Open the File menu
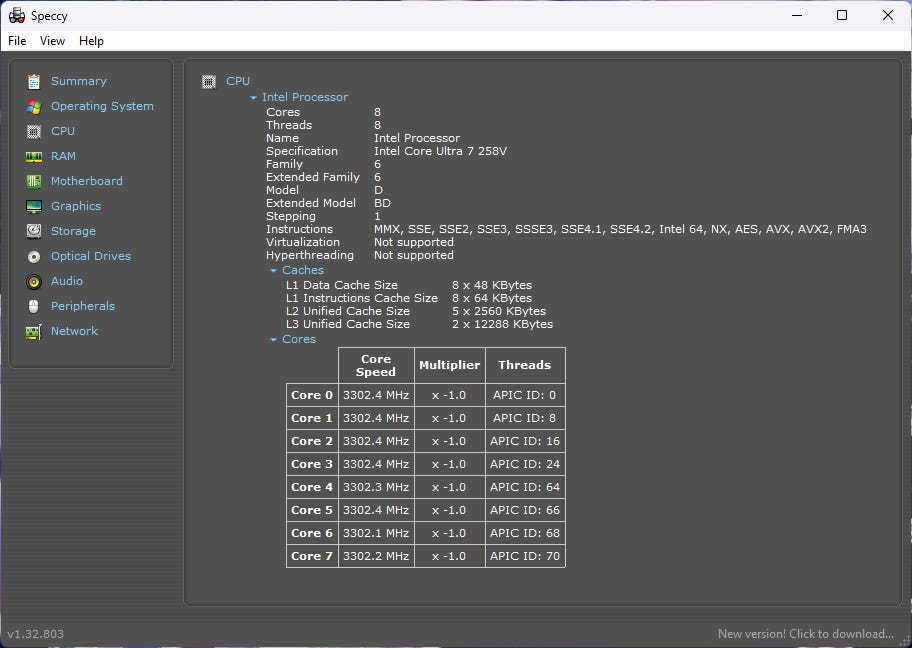Image resolution: width=912 pixels, height=648 pixels. pyautogui.click(x=17, y=41)
